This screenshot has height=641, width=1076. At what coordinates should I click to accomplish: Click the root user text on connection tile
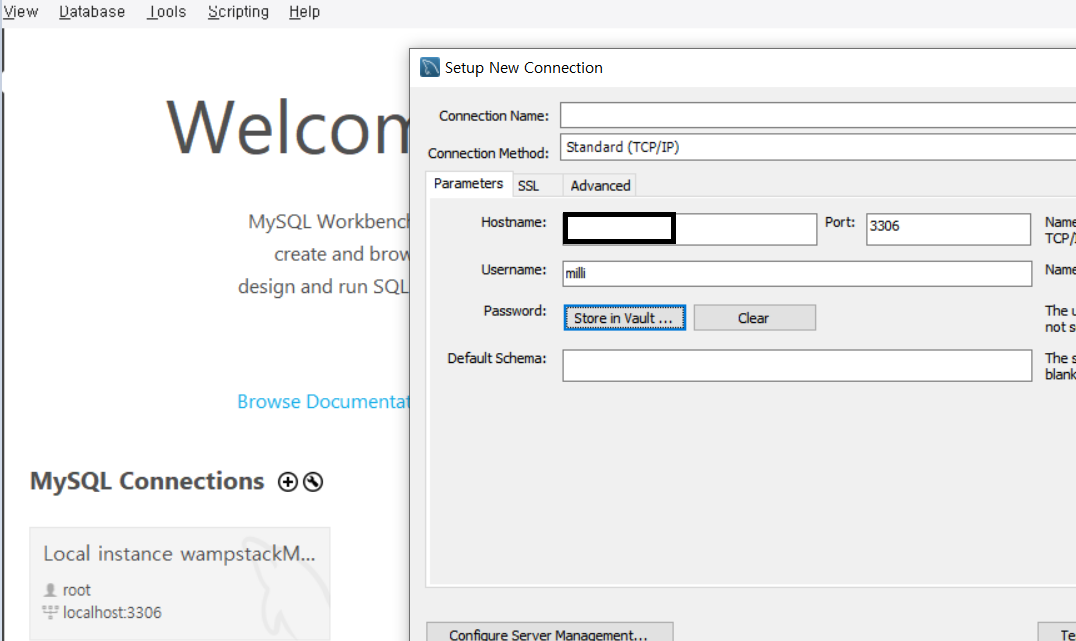point(77,590)
